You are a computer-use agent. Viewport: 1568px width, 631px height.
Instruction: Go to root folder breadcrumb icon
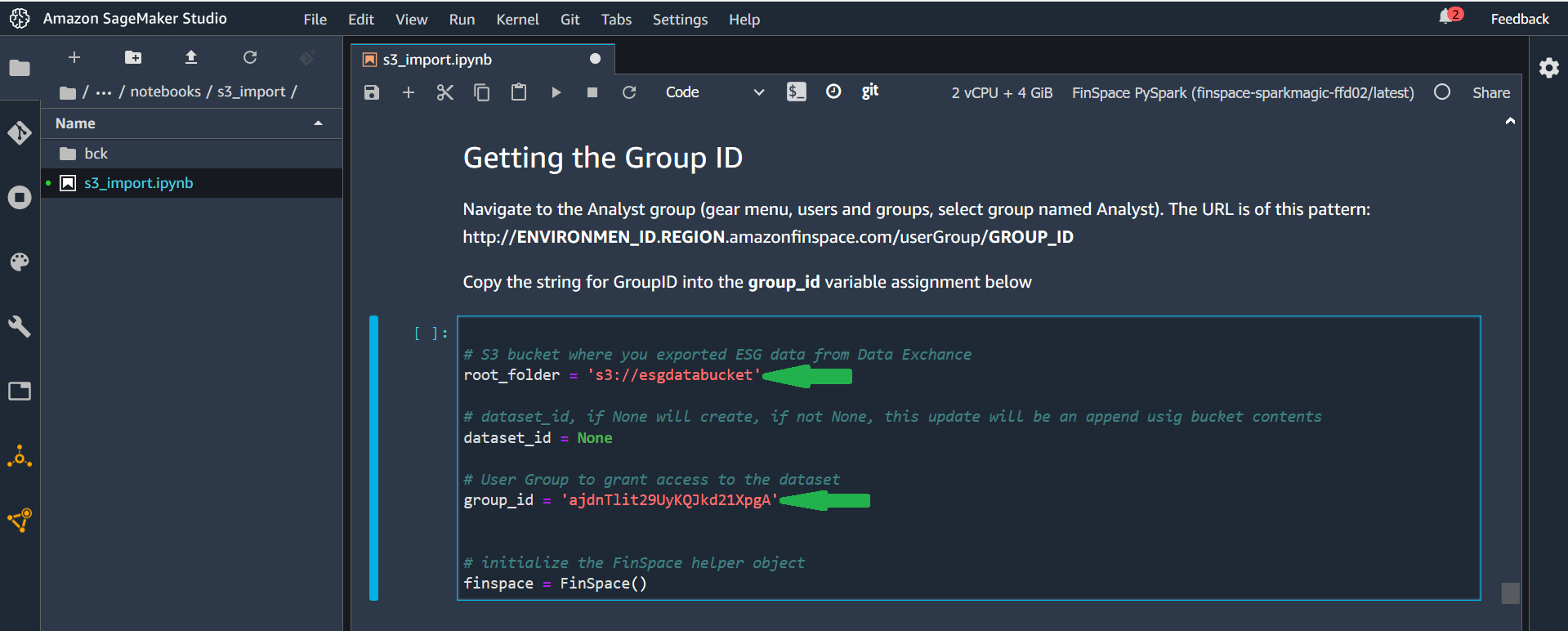[68, 92]
